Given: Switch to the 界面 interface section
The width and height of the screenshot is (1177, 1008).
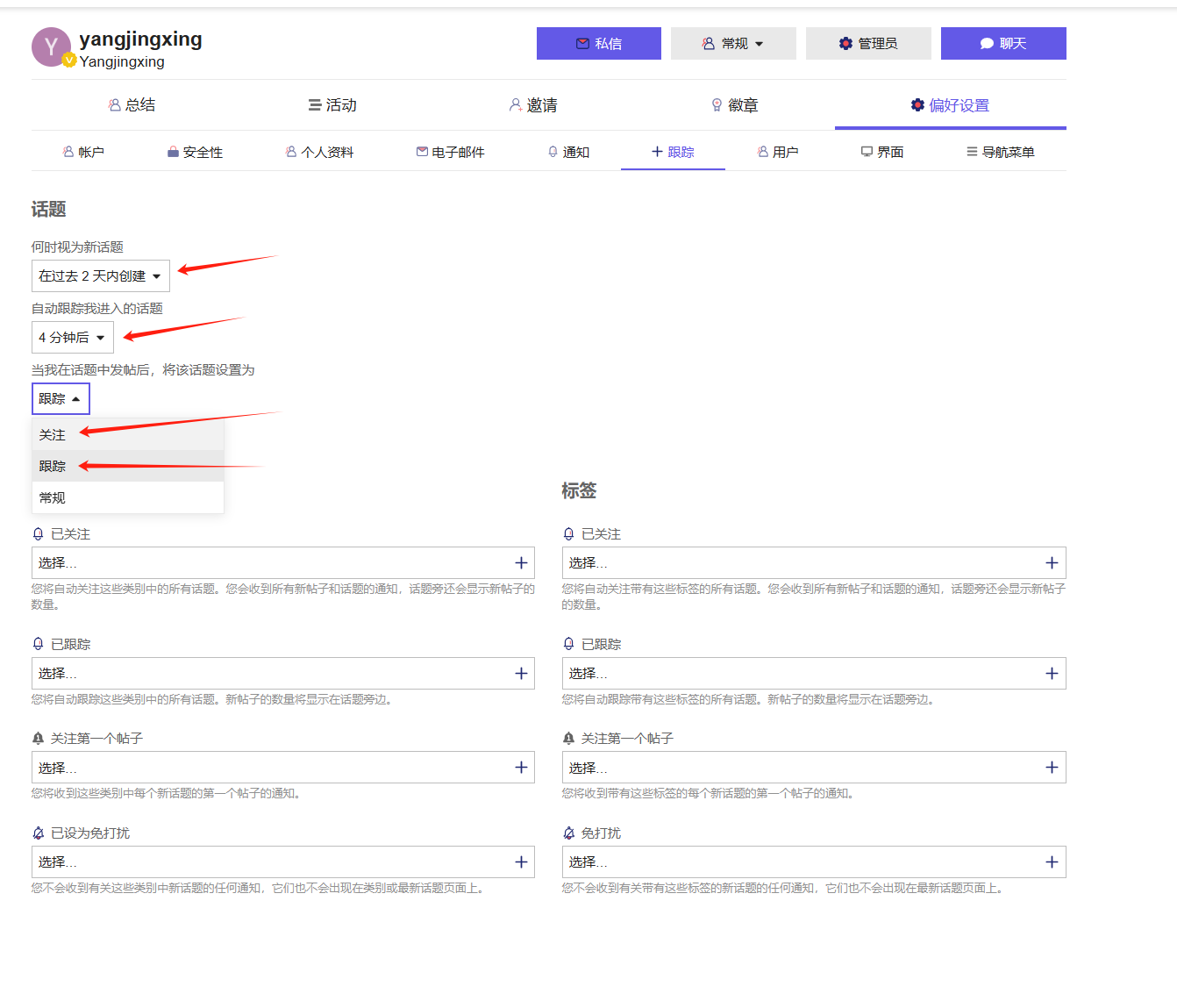Looking at the screenshot, I should click(882, 152).
